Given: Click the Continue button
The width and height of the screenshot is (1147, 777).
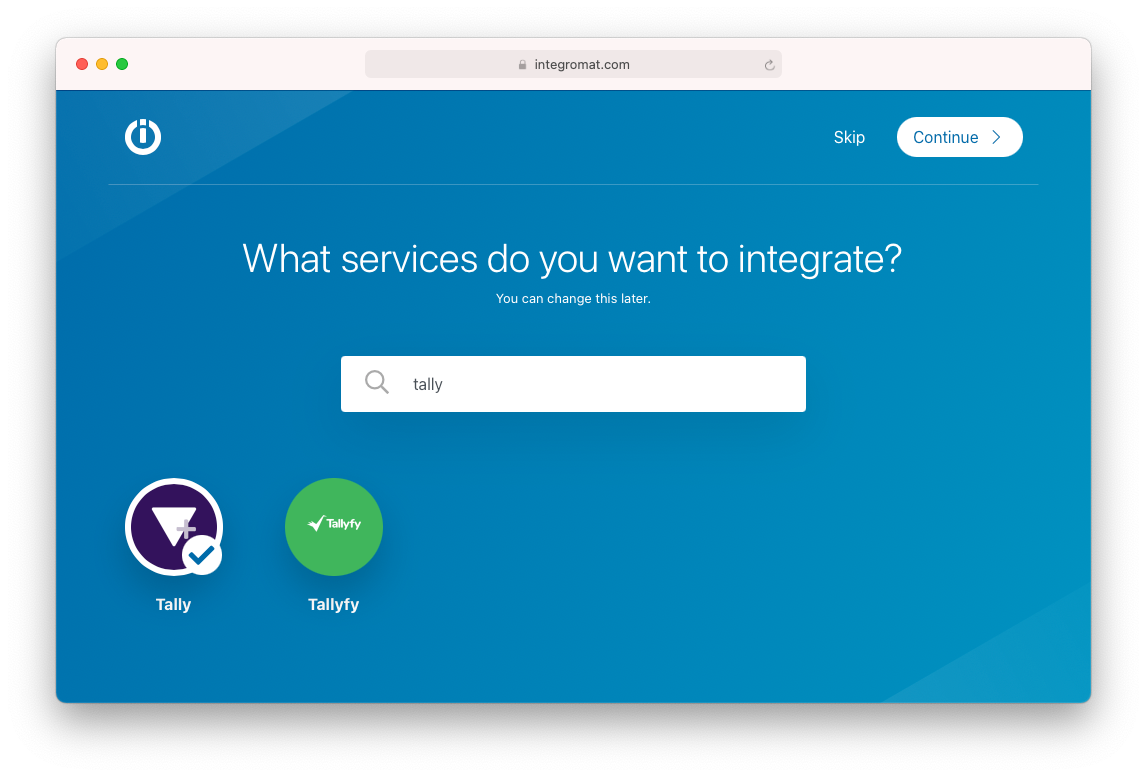Looking at the screenshot, I should pyautogui.click(x=960, y=137).
